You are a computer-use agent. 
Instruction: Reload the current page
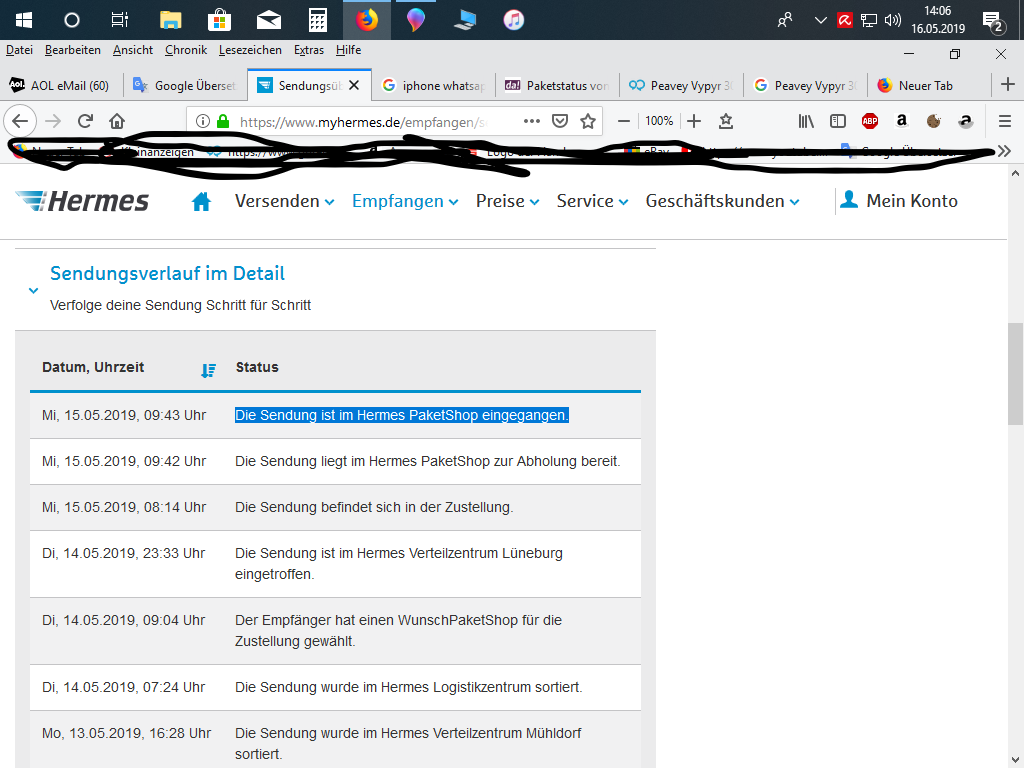tap(86, 121)
